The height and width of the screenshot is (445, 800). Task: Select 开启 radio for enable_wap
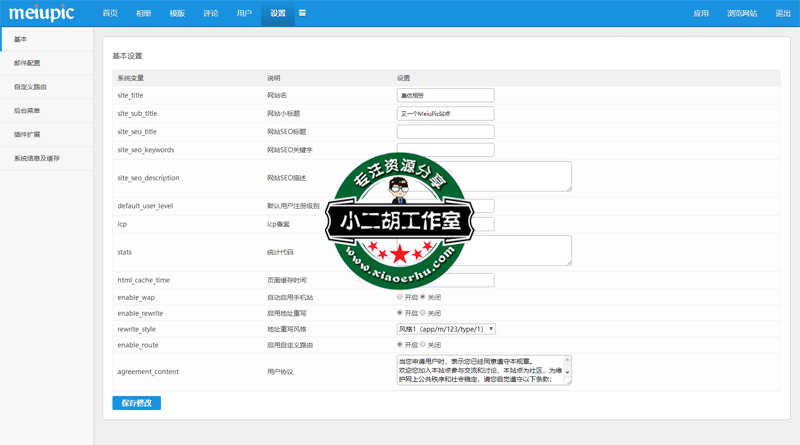[400, 297]
